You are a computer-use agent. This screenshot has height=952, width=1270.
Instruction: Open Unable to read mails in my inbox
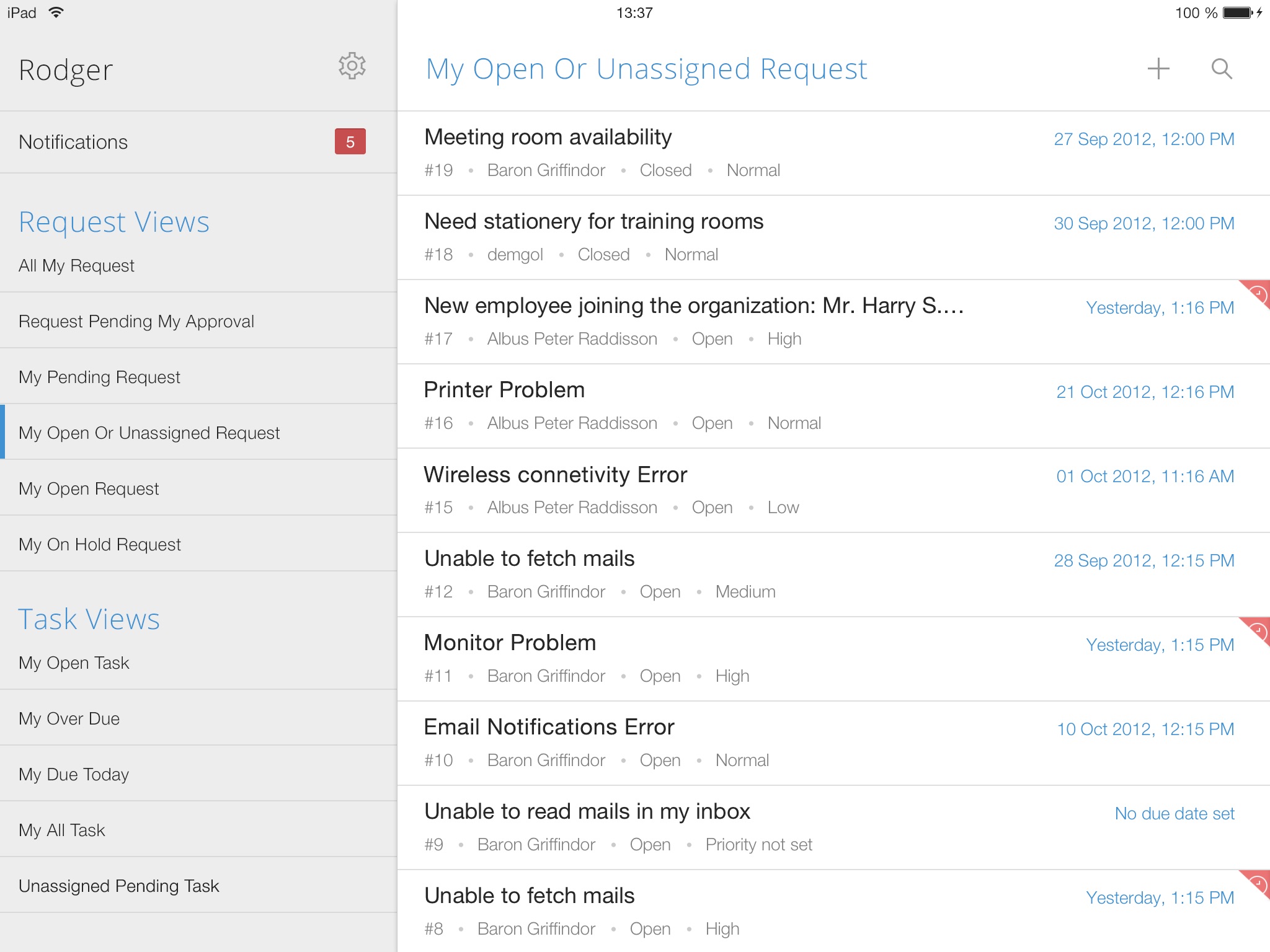[833, 827]
